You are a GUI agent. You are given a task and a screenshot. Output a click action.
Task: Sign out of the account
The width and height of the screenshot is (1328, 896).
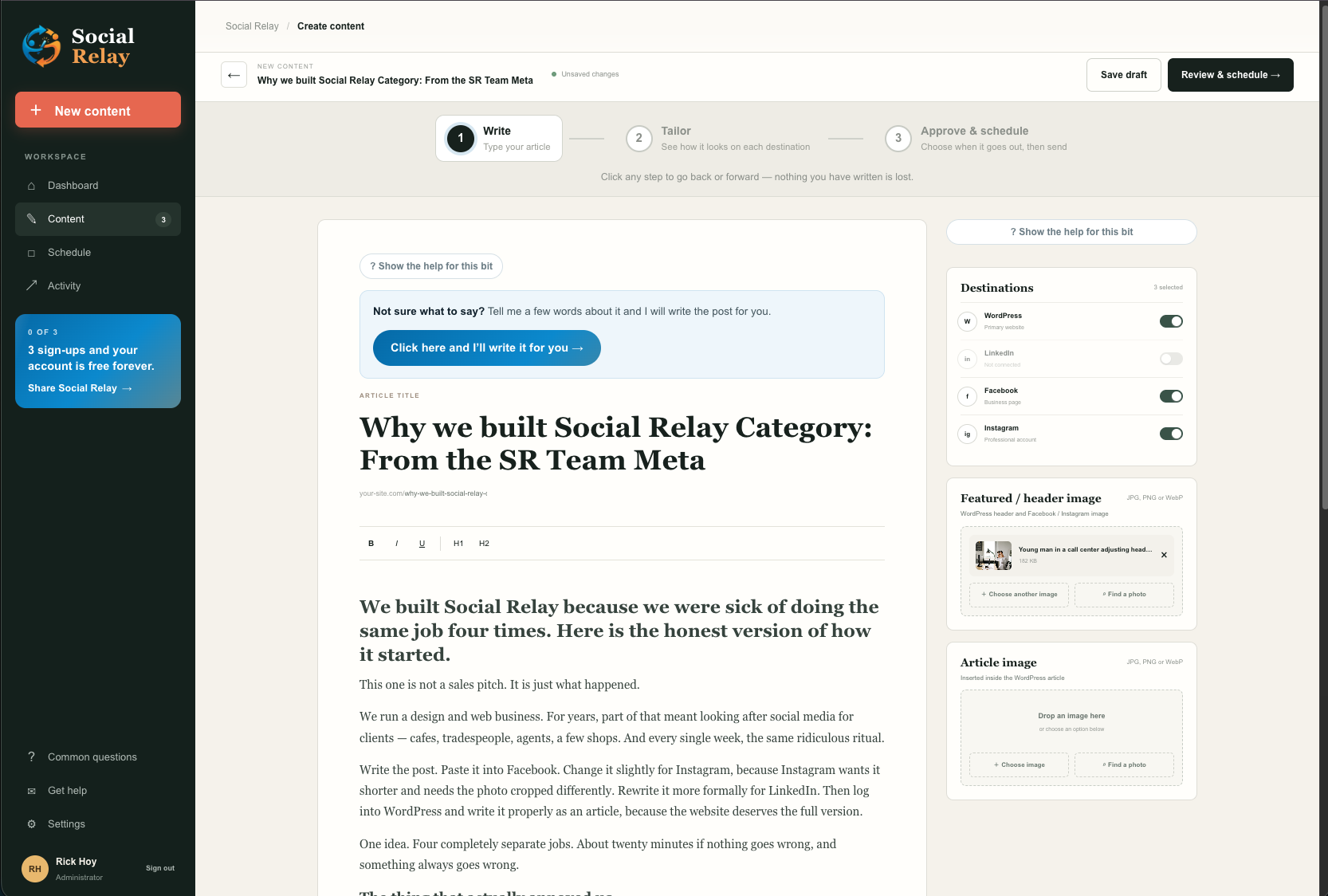[160, 868]
